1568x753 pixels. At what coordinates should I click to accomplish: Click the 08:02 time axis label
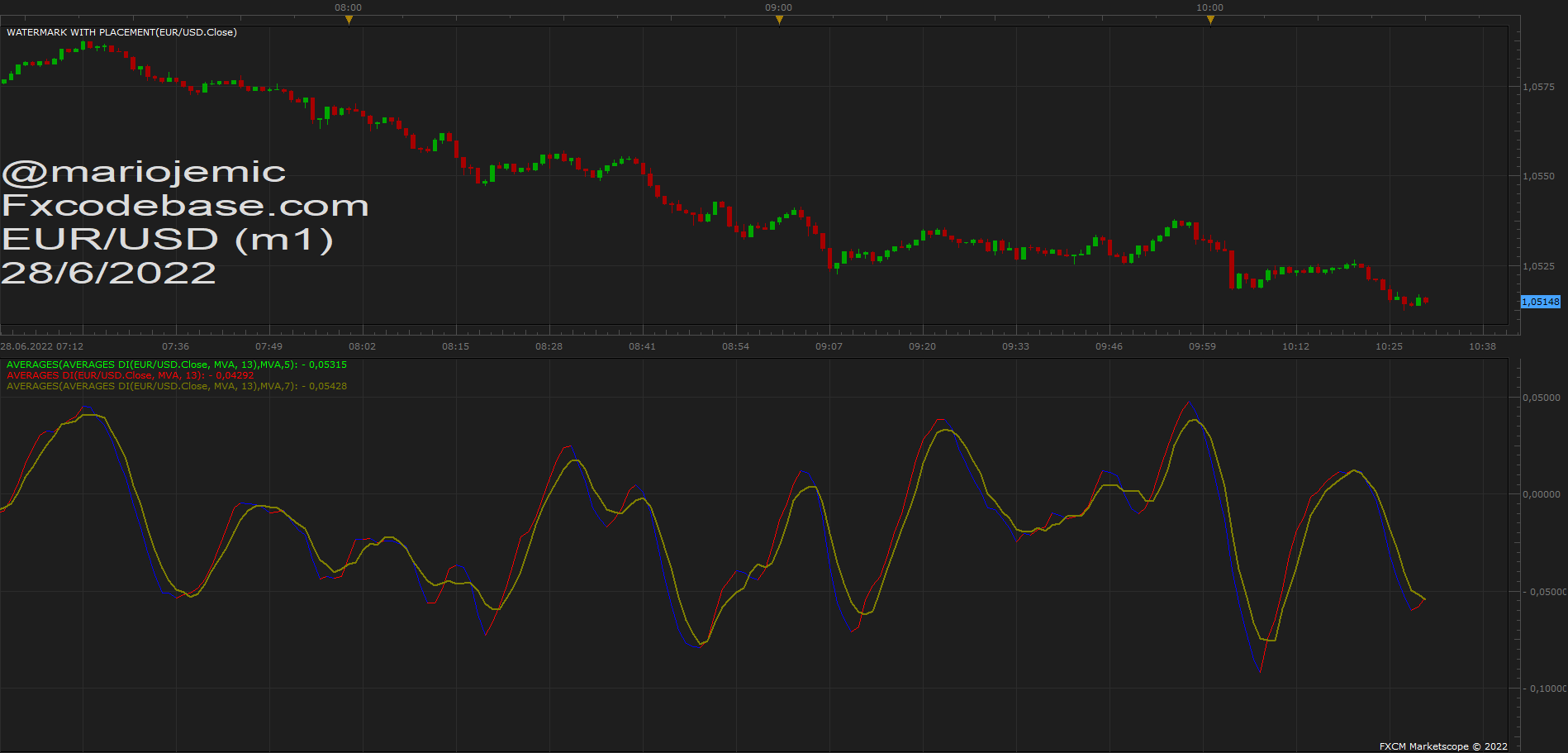coord(362,346)
